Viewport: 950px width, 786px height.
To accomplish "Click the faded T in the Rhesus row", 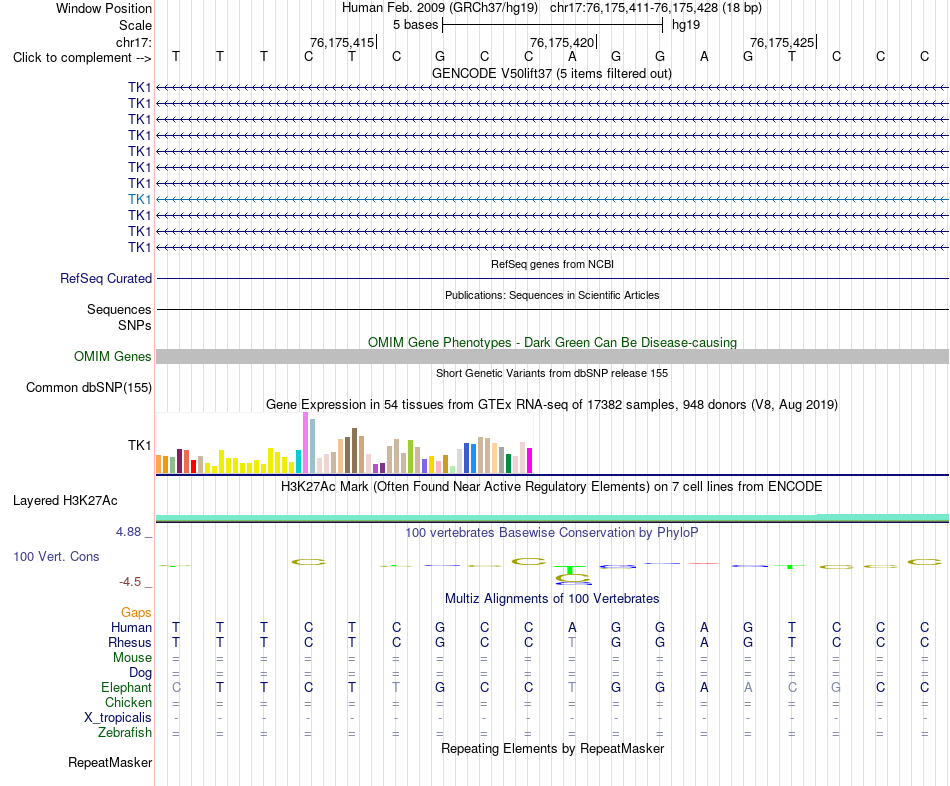I will (572, 642).
